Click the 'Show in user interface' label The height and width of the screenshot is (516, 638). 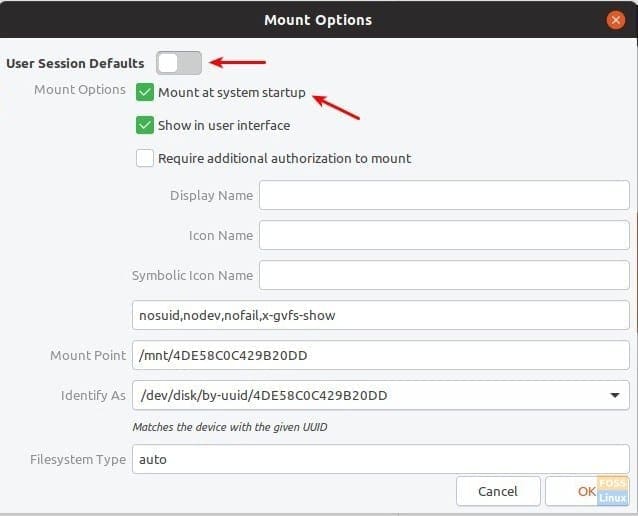[224, 125]
